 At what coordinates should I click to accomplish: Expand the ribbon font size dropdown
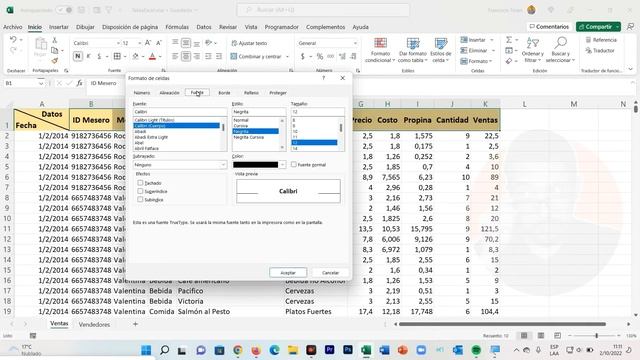tap(140, 43)
